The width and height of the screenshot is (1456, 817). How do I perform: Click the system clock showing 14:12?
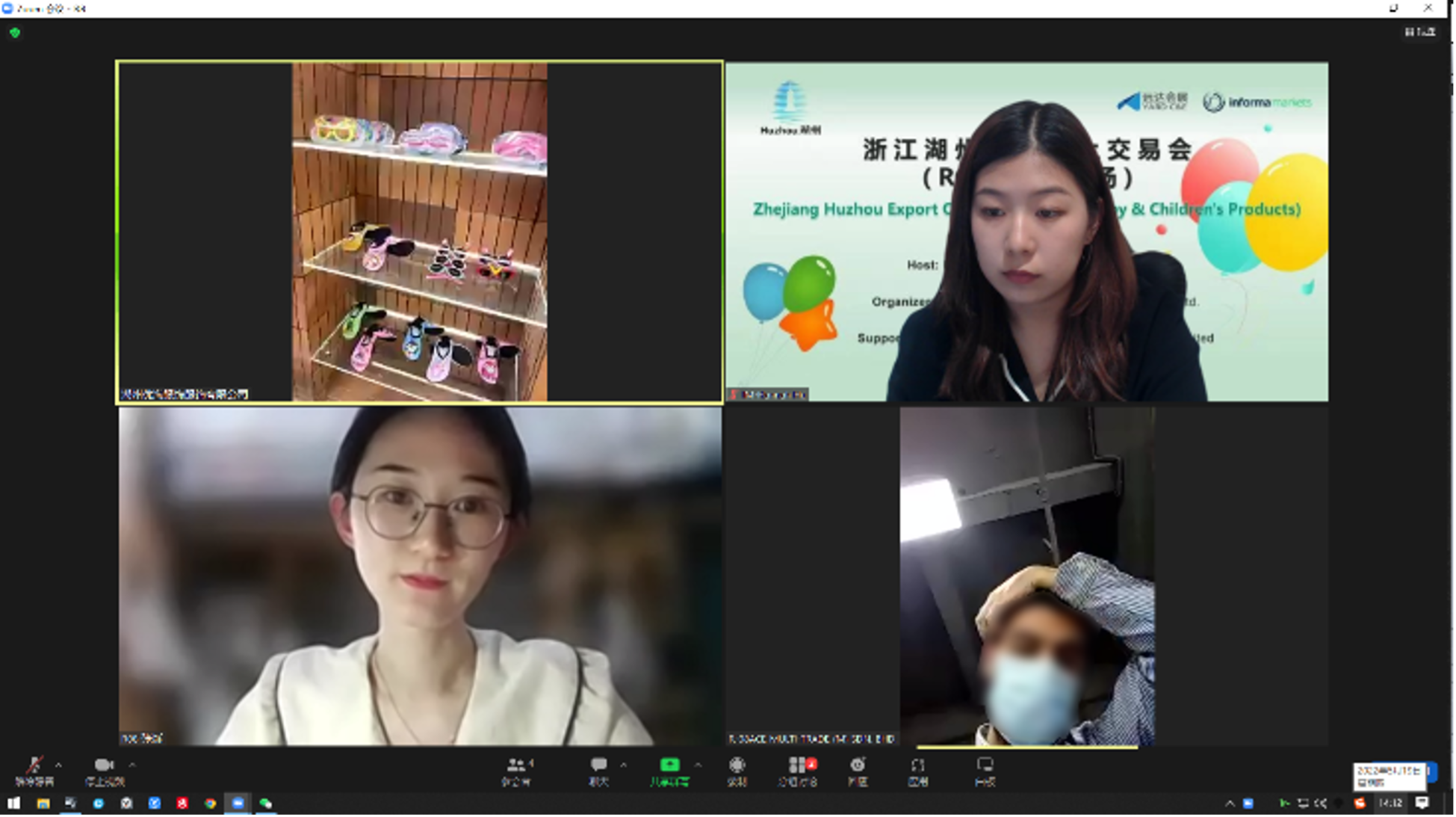click(1390, 803)
